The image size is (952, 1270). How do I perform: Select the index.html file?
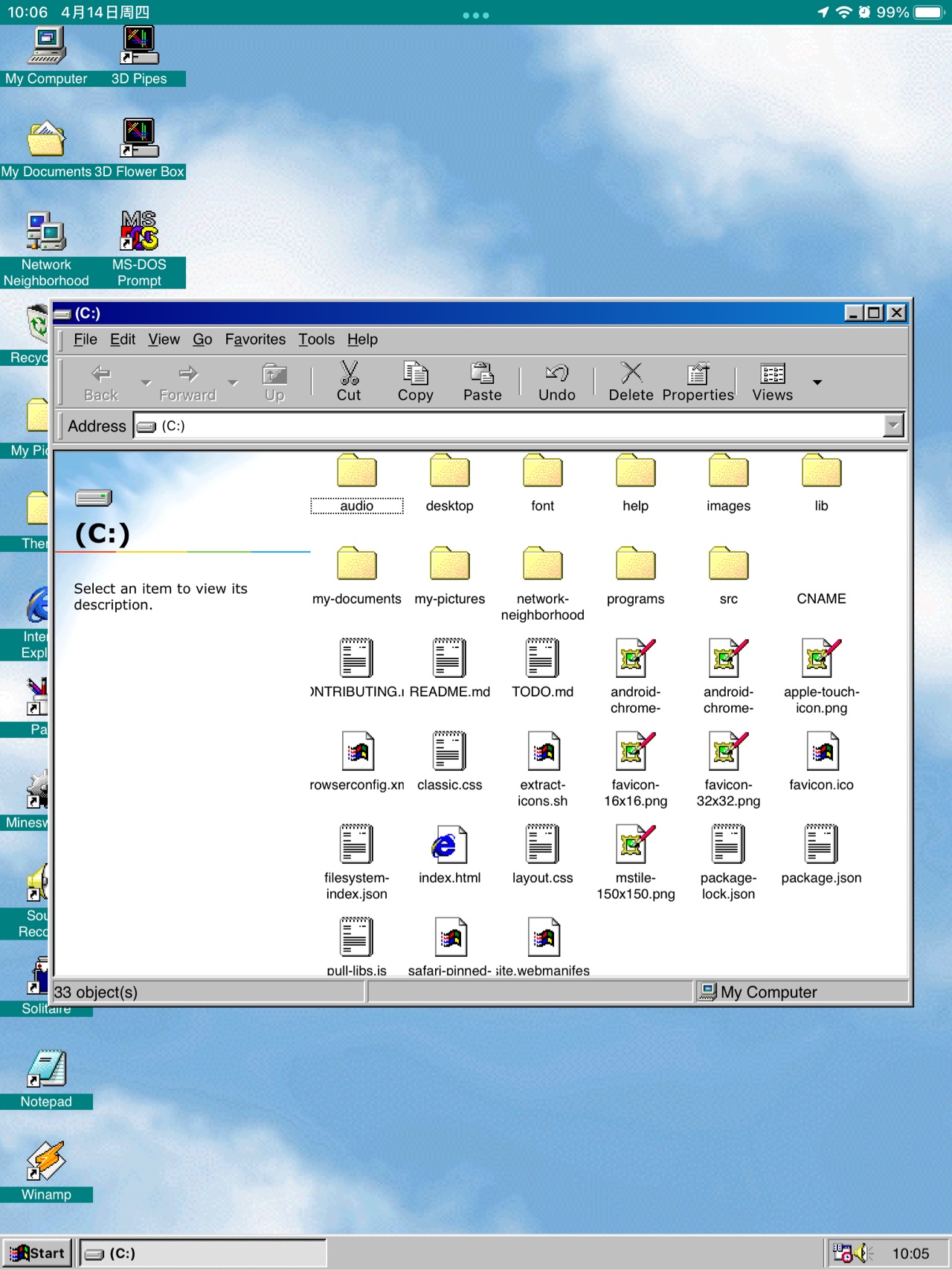pos(450,856)
